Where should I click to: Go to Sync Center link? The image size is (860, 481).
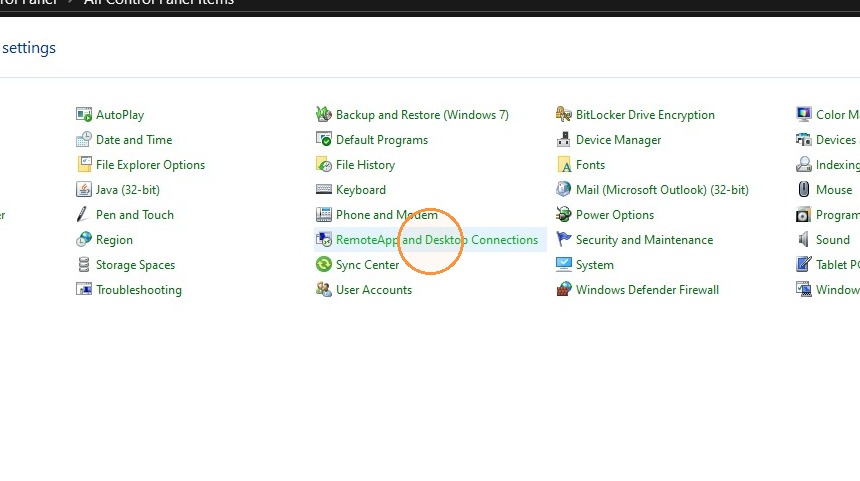point(367,265)
